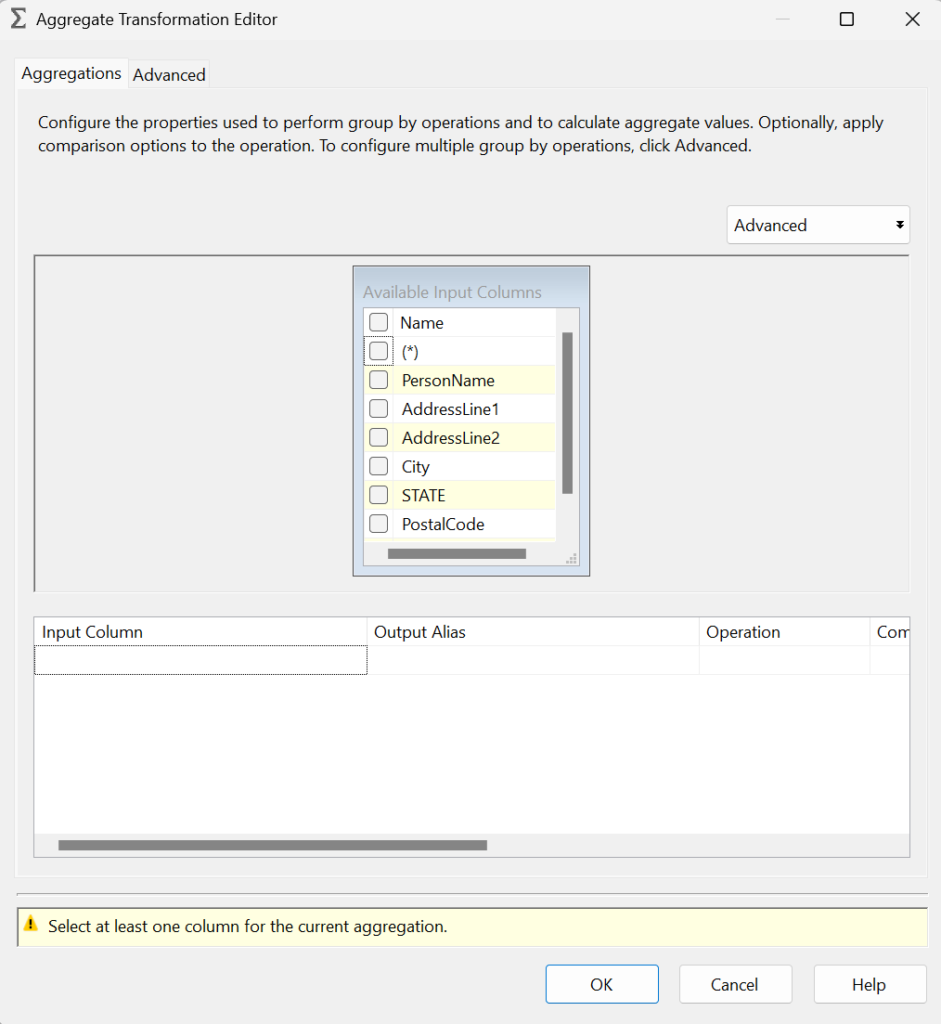Click the grid's horizontal scrollbar
Image resolution: width=941 pixels, height=1024 pixels.
[272, 845]
